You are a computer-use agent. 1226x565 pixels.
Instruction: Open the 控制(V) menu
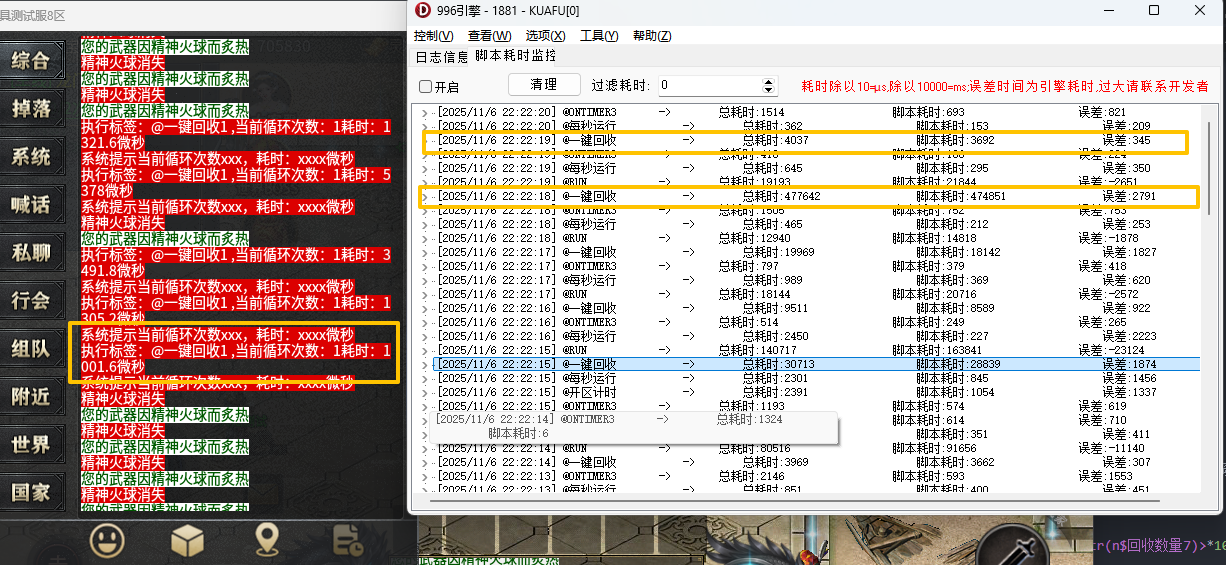pyautogui.click(x=433, y=36)
